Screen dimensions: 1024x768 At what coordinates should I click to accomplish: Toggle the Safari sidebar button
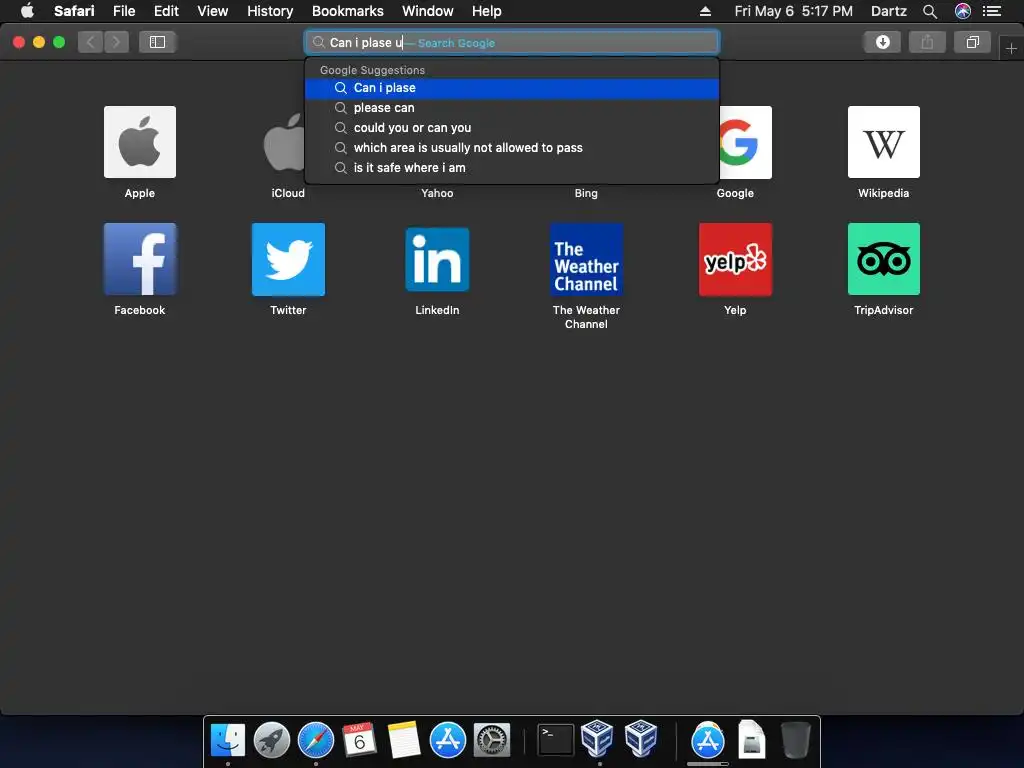pyautogui.click(x=157, y=42)
